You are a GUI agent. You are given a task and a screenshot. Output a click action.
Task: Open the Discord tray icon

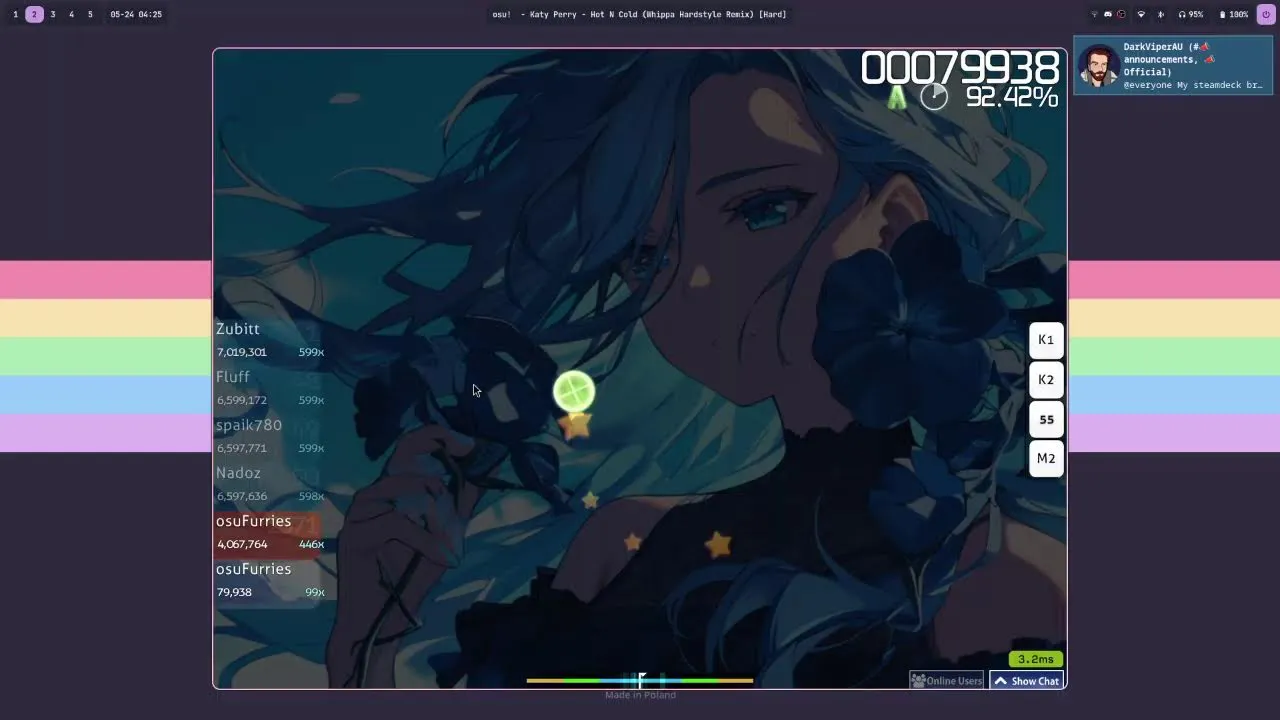[1107, 15]
